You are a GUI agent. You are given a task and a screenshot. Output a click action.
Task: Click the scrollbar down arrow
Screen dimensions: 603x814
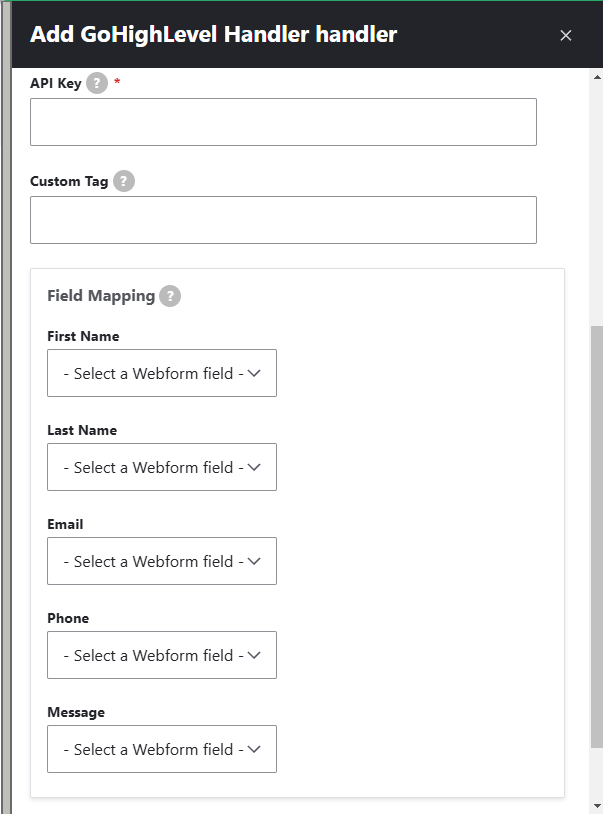click(597, 806)
